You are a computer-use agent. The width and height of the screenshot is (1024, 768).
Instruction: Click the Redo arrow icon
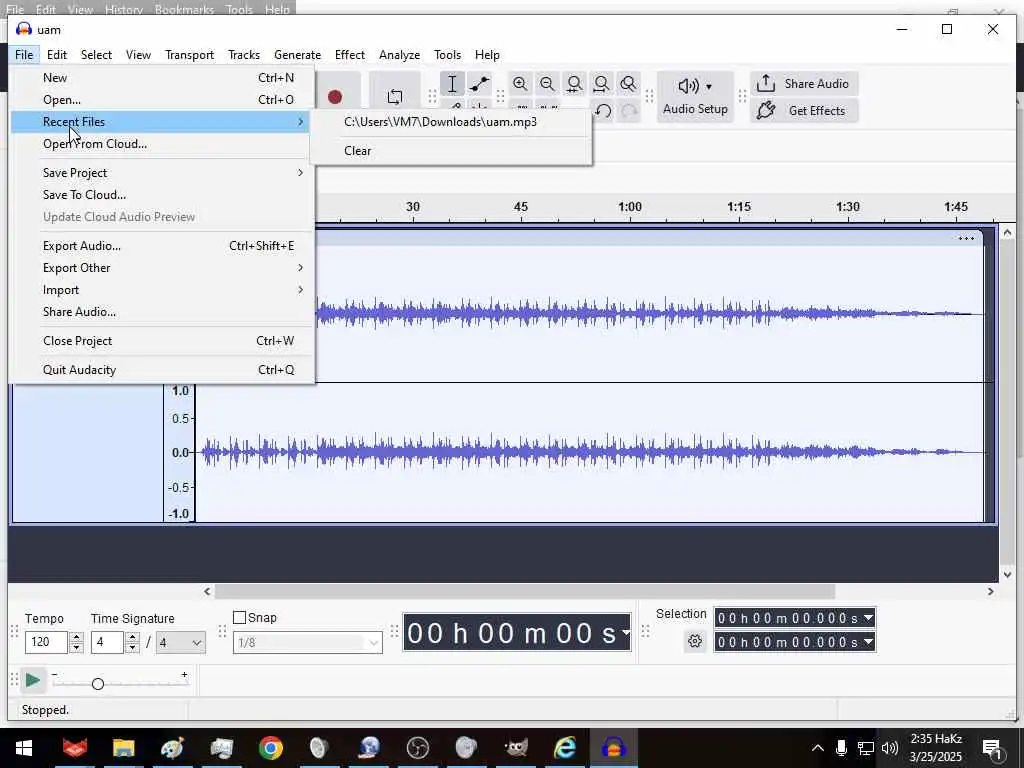630,111
